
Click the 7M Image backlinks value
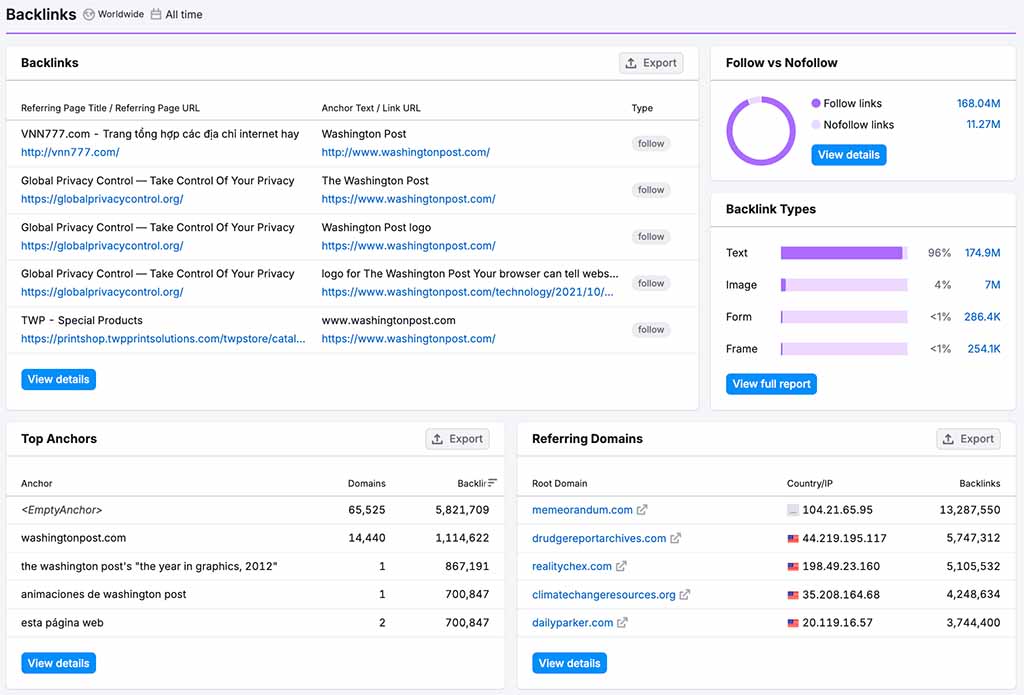coord(992,285)
